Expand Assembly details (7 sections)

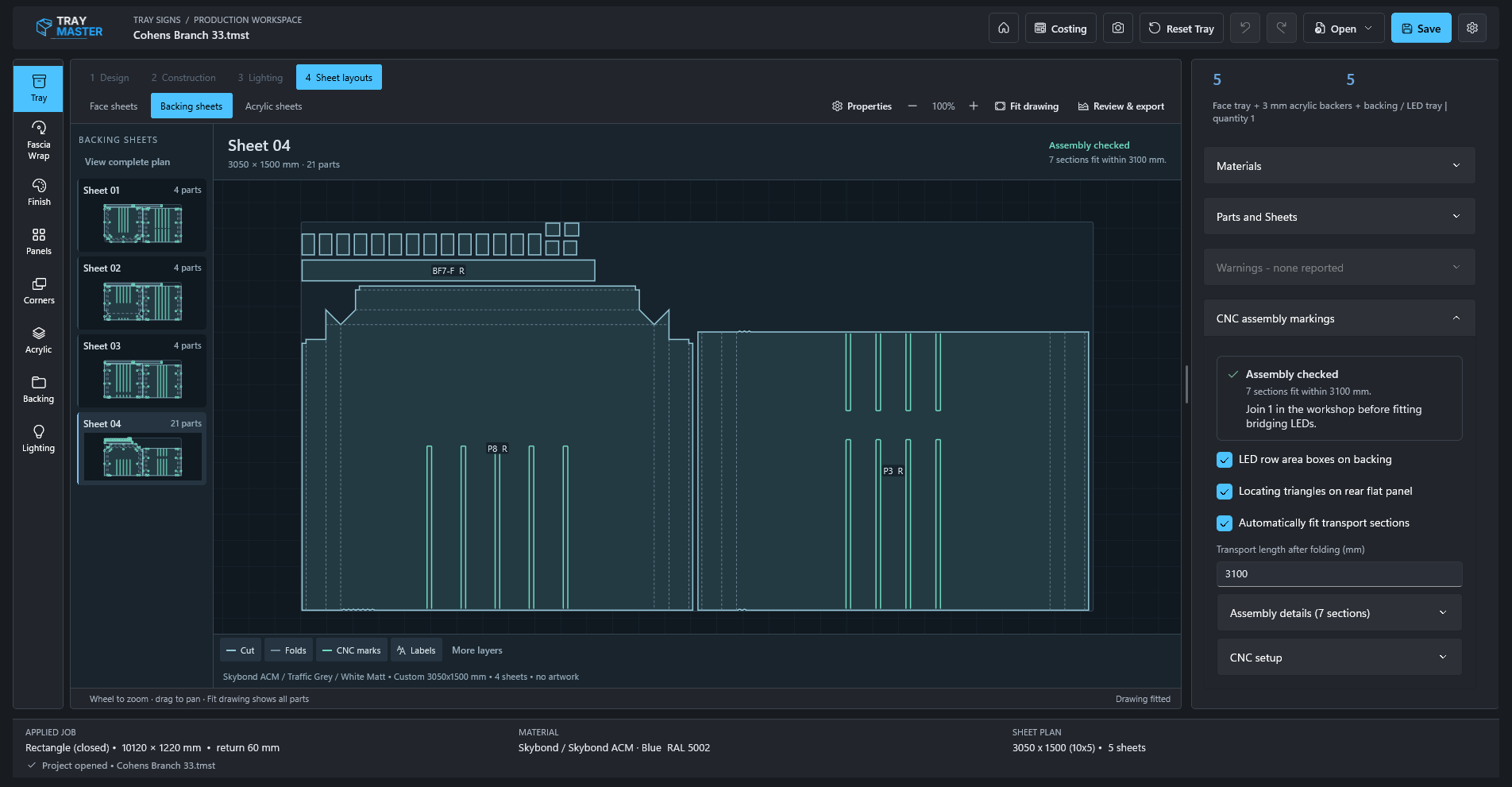click(x=1340, y=612)
